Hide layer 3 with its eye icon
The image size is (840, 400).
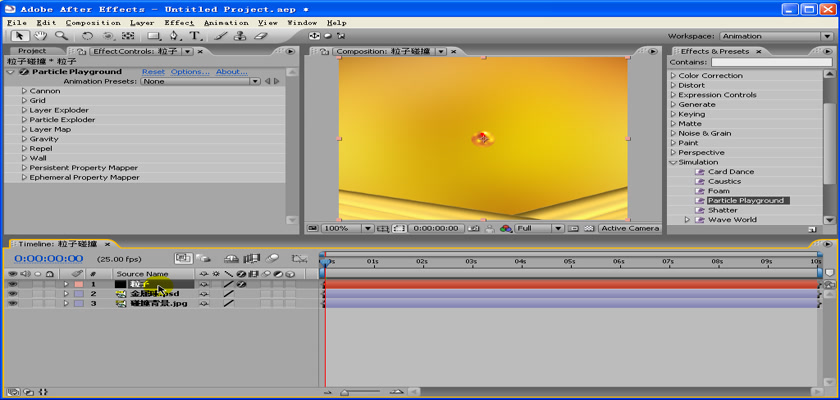pos(12,303)
